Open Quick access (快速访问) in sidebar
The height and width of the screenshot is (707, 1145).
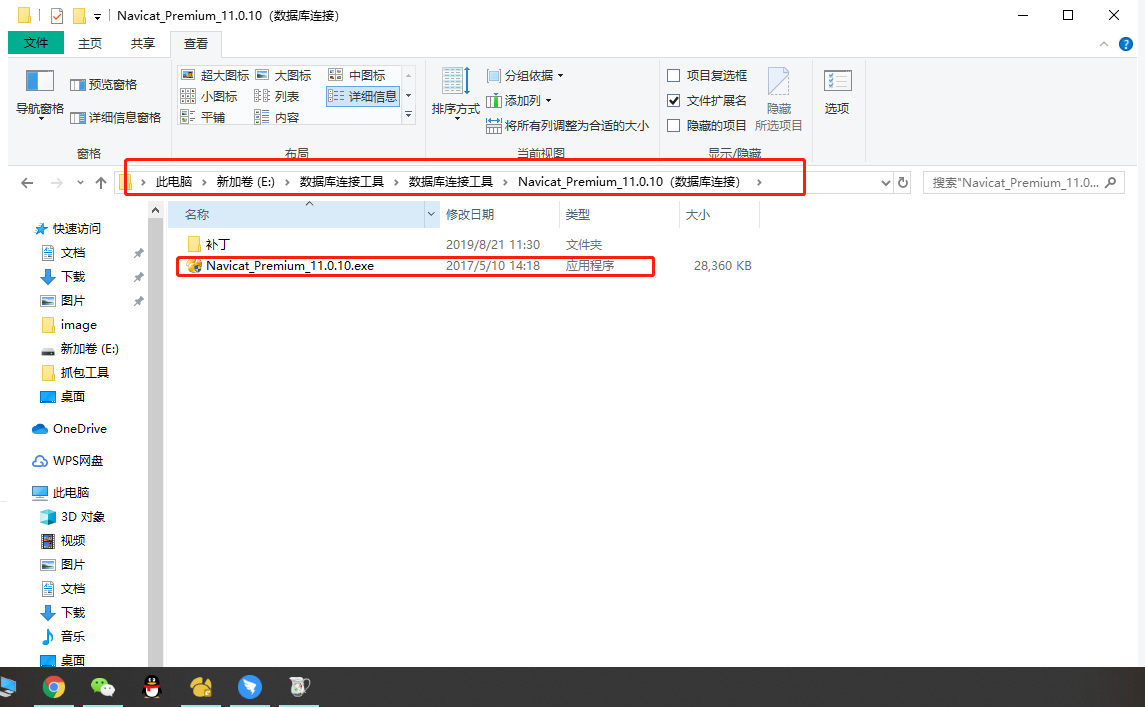pos(68,229)
